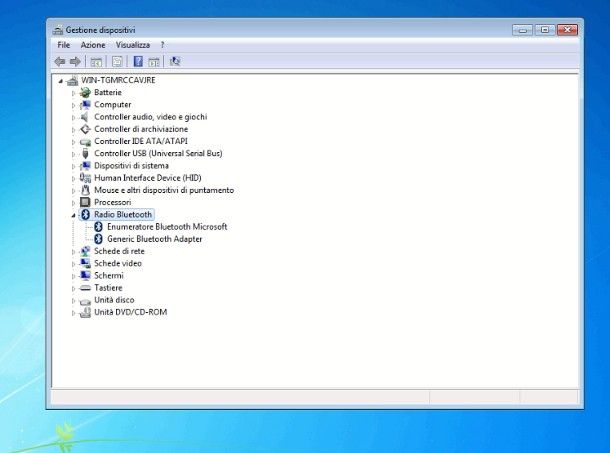
Task: Open the File menu
Action: pos(64,45)
